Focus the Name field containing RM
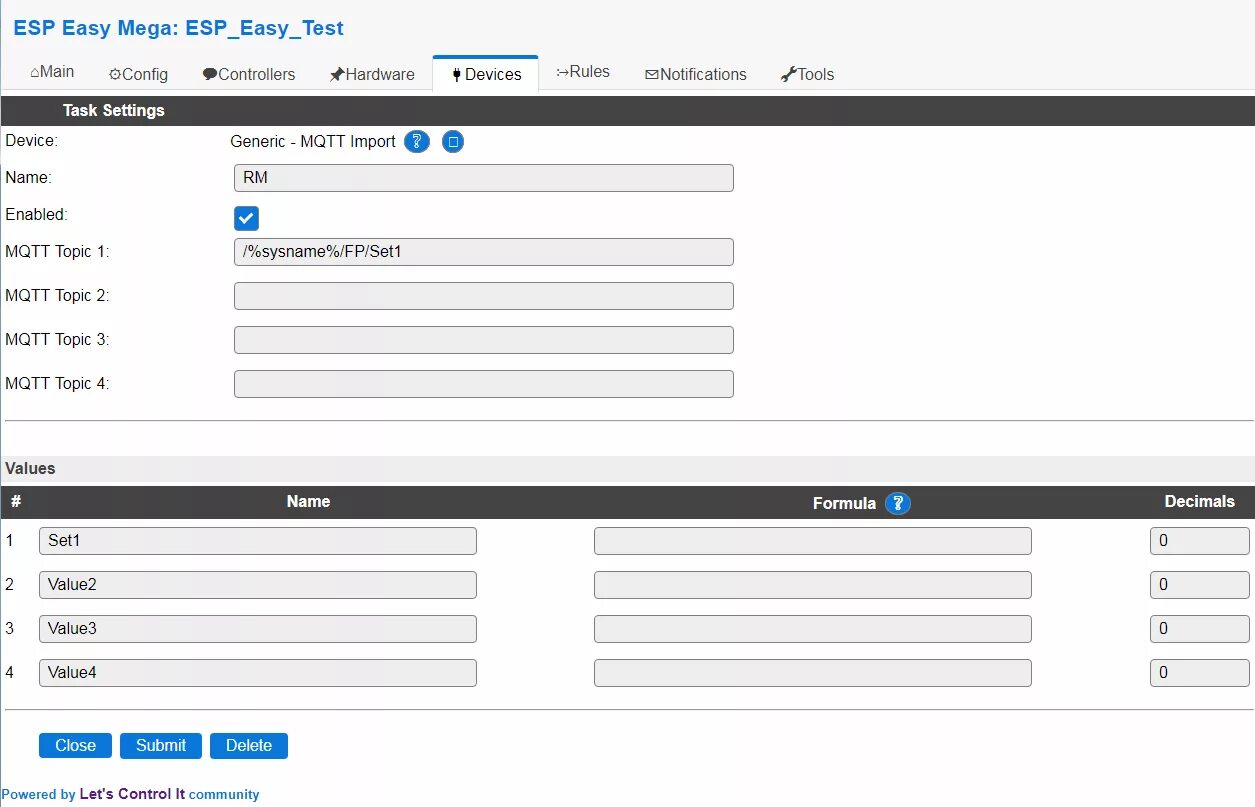The height and width of the screenshot is (807, 1255). pos(484,178)
